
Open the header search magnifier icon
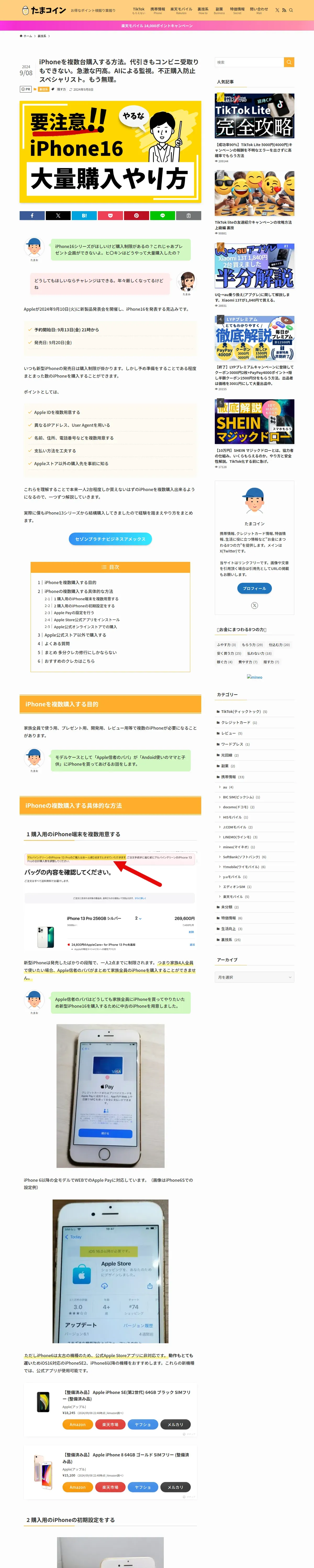pos(291,10)
